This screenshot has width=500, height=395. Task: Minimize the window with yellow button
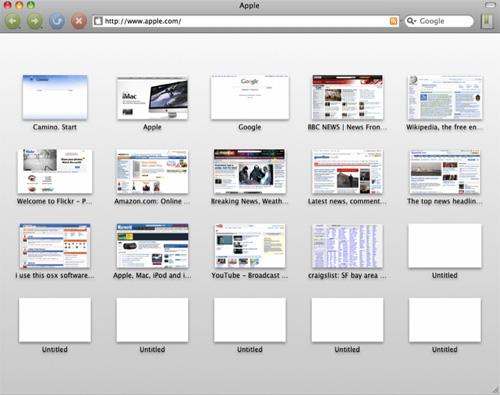pyautogui.click(x=19, y=5)
